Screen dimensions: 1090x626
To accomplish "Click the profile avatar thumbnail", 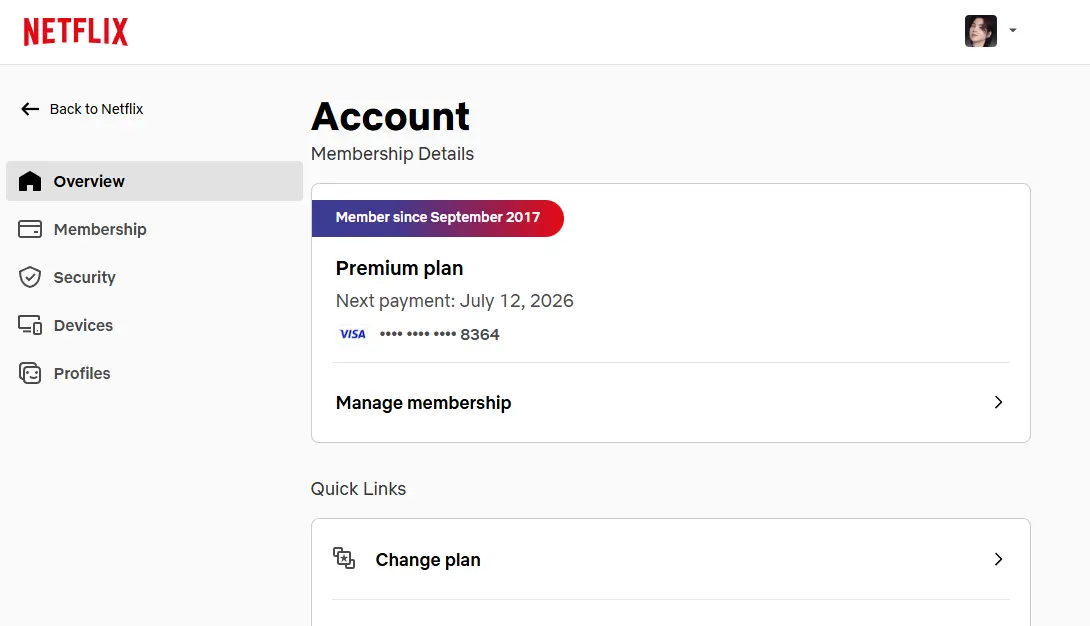I will (981, 31).
